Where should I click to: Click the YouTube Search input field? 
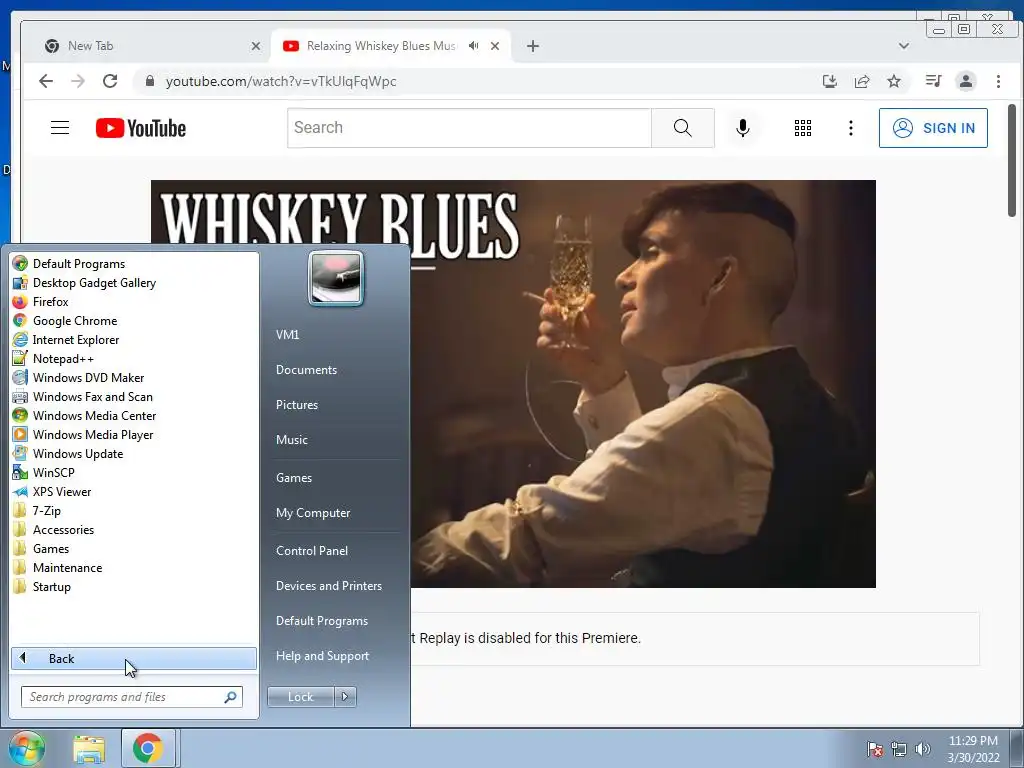[470, 127]
